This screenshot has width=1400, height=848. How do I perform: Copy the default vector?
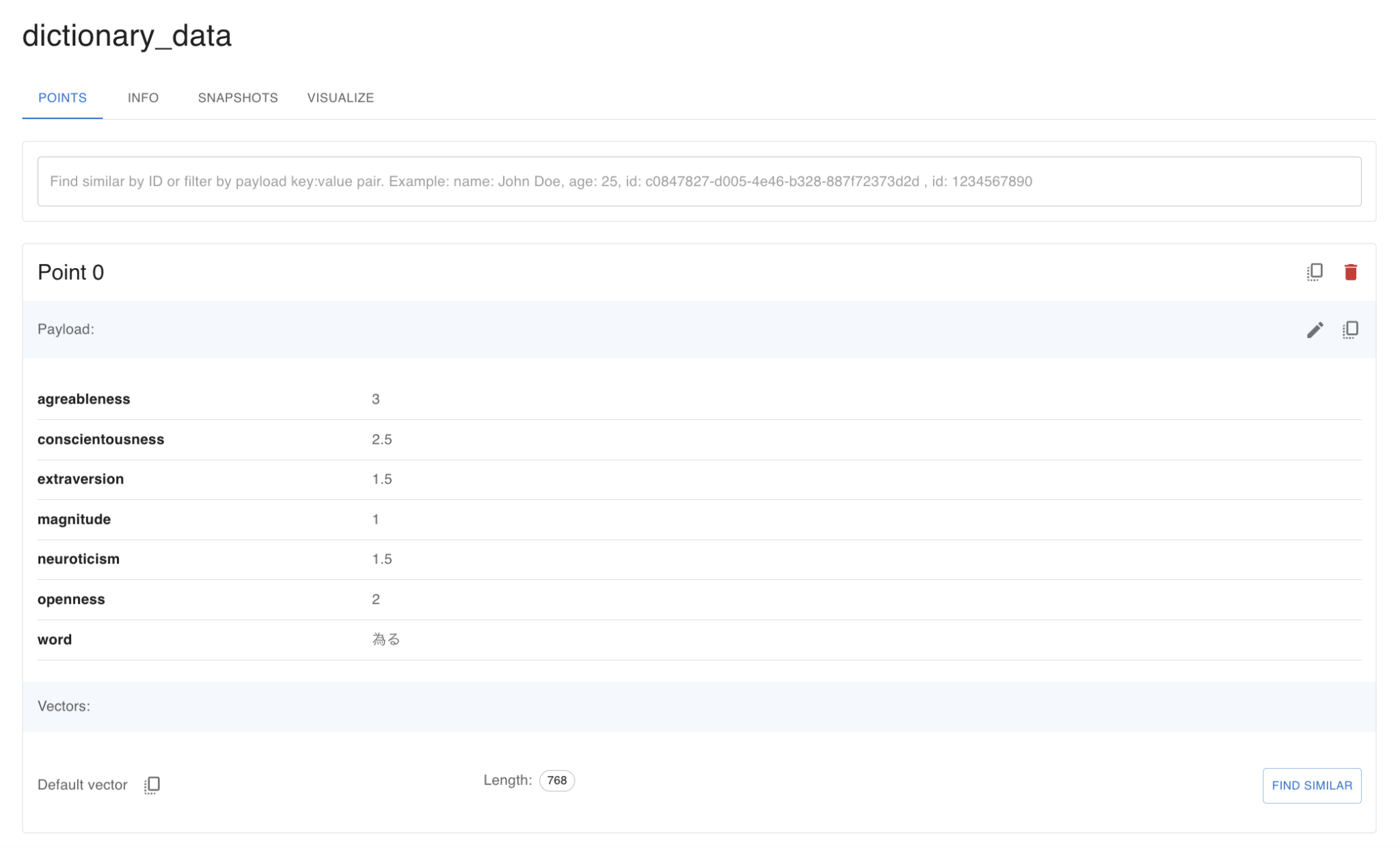click(x=152, y=784)
